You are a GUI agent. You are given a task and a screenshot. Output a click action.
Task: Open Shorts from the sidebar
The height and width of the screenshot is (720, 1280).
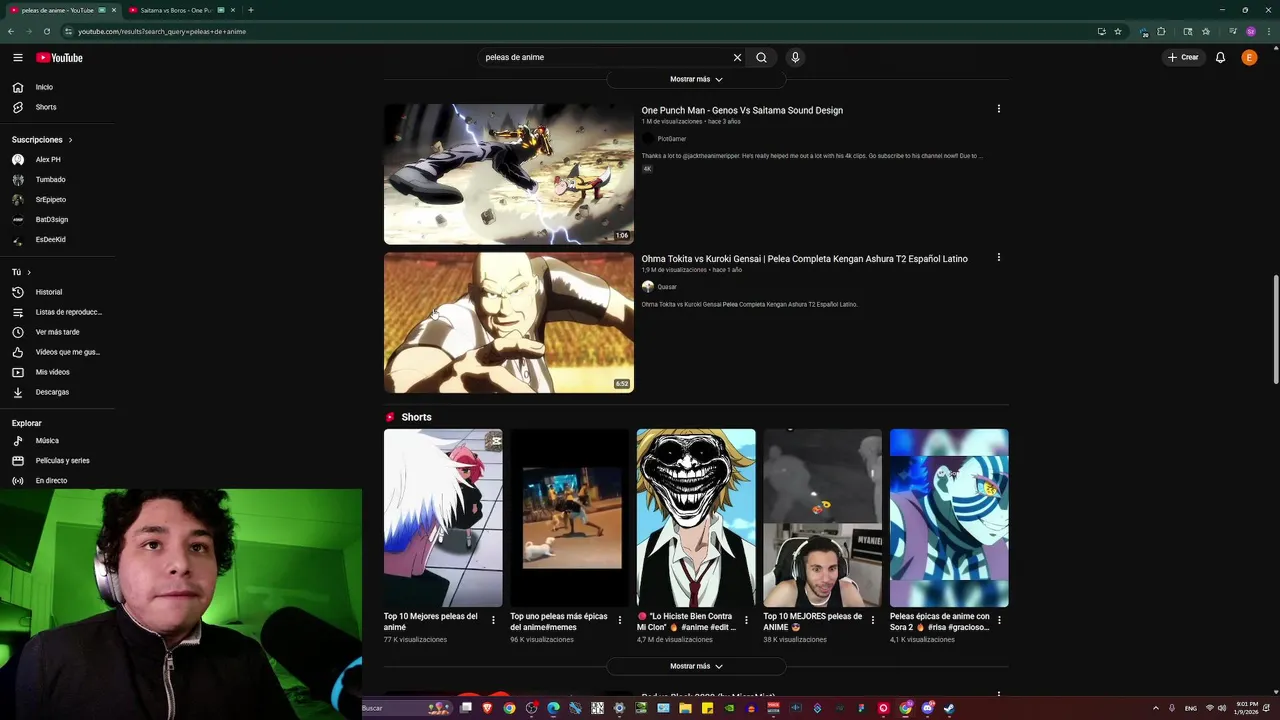(x=58, y=107)
